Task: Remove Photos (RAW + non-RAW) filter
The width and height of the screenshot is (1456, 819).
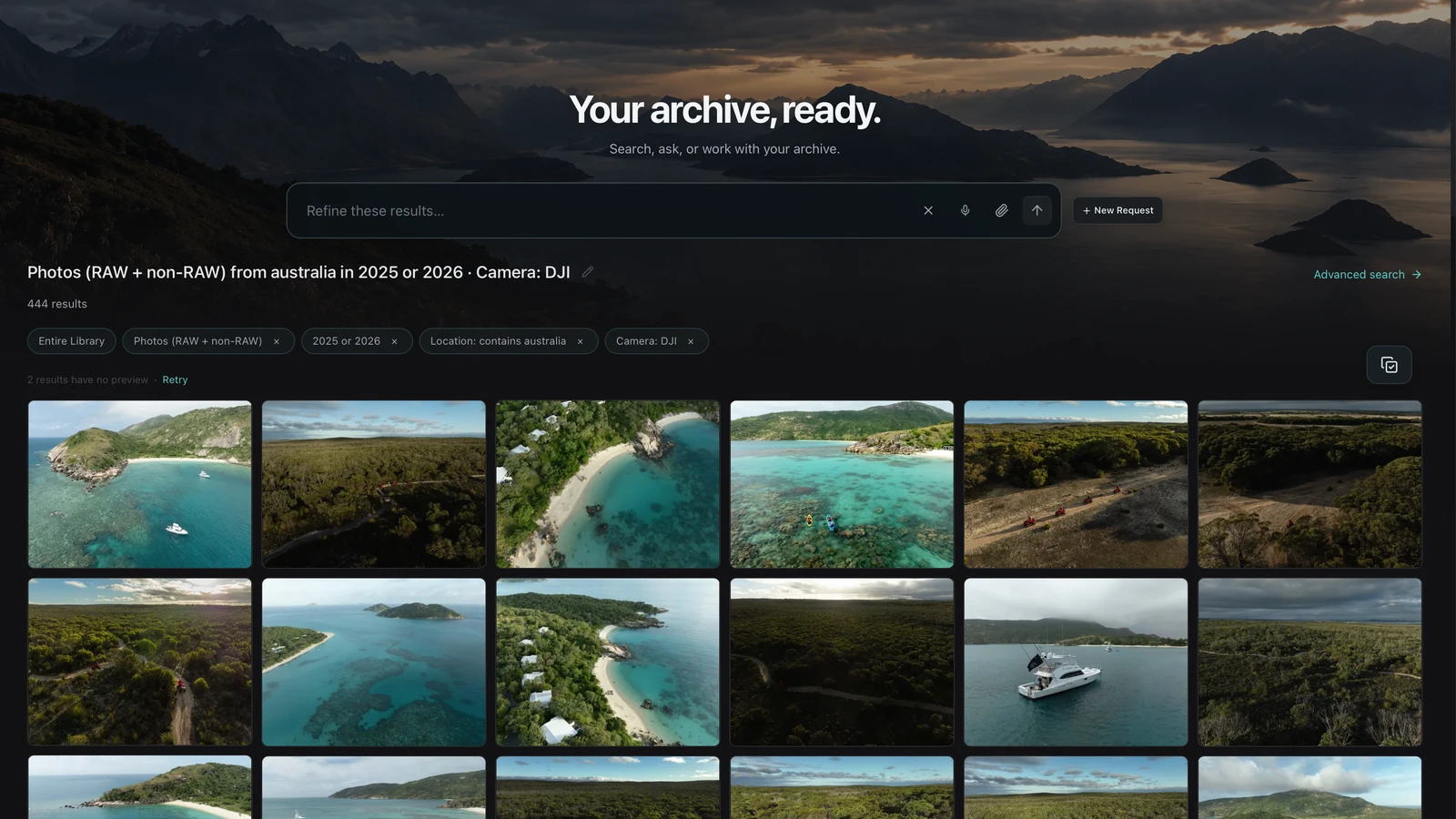Action: 277,341
